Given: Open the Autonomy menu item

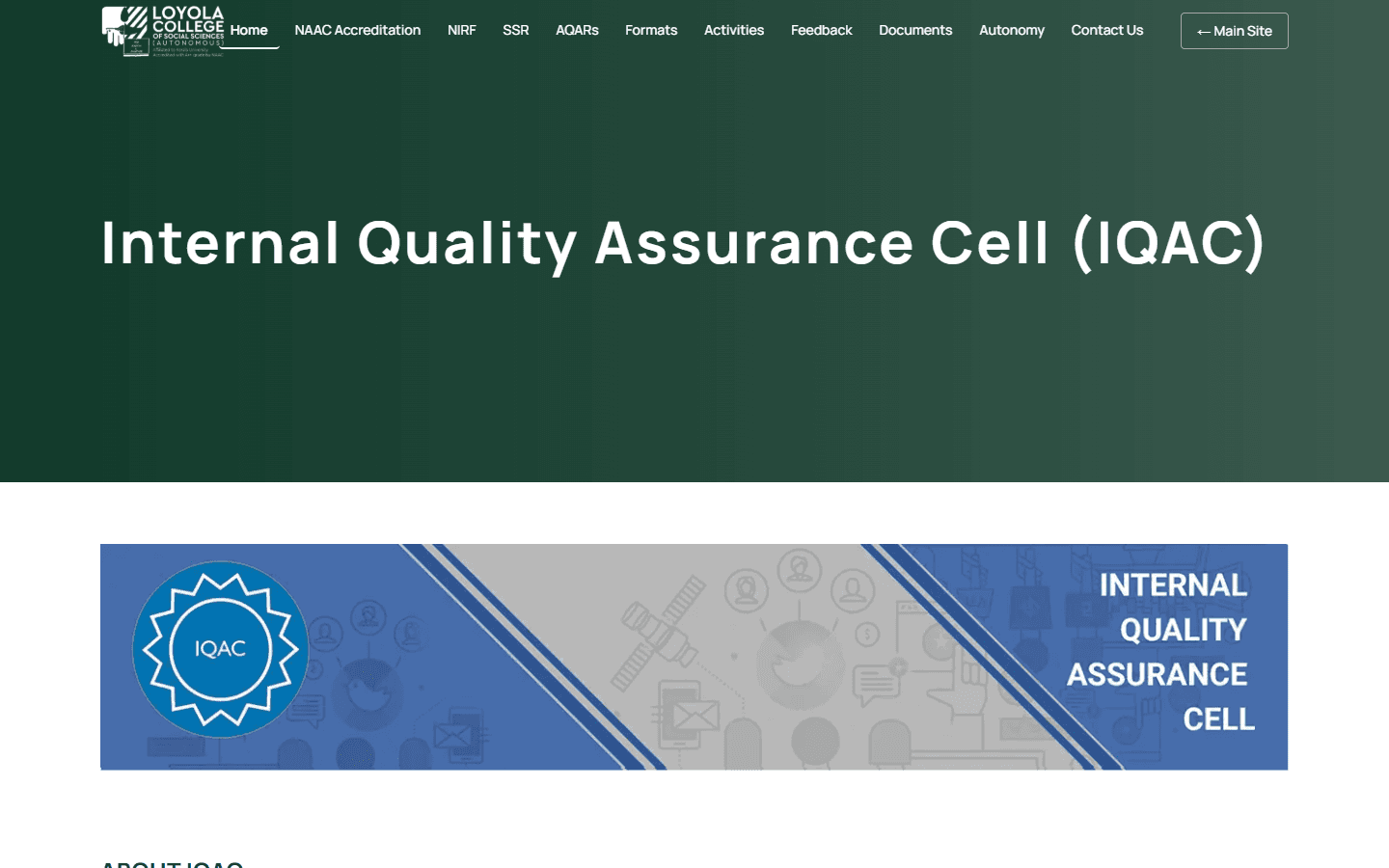Looking at the screenshot, I should (x=1012, y=30).
